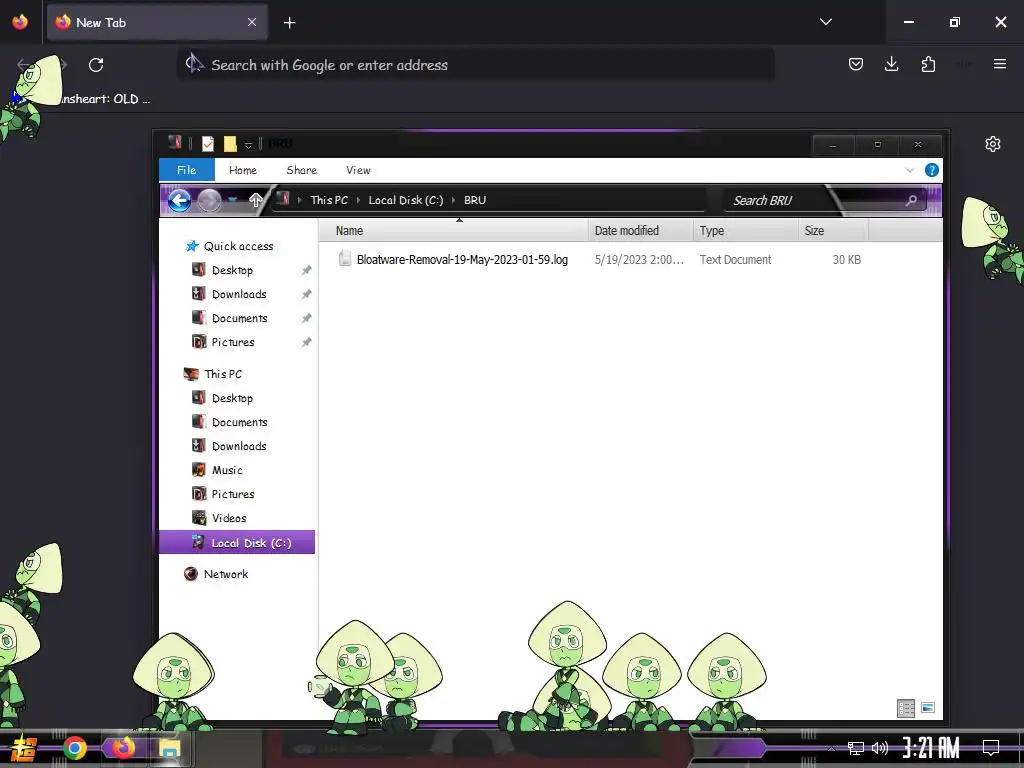Select Network in navigation pane
Viewport: 1024px width, 768px height.
(x=225, y=574)
